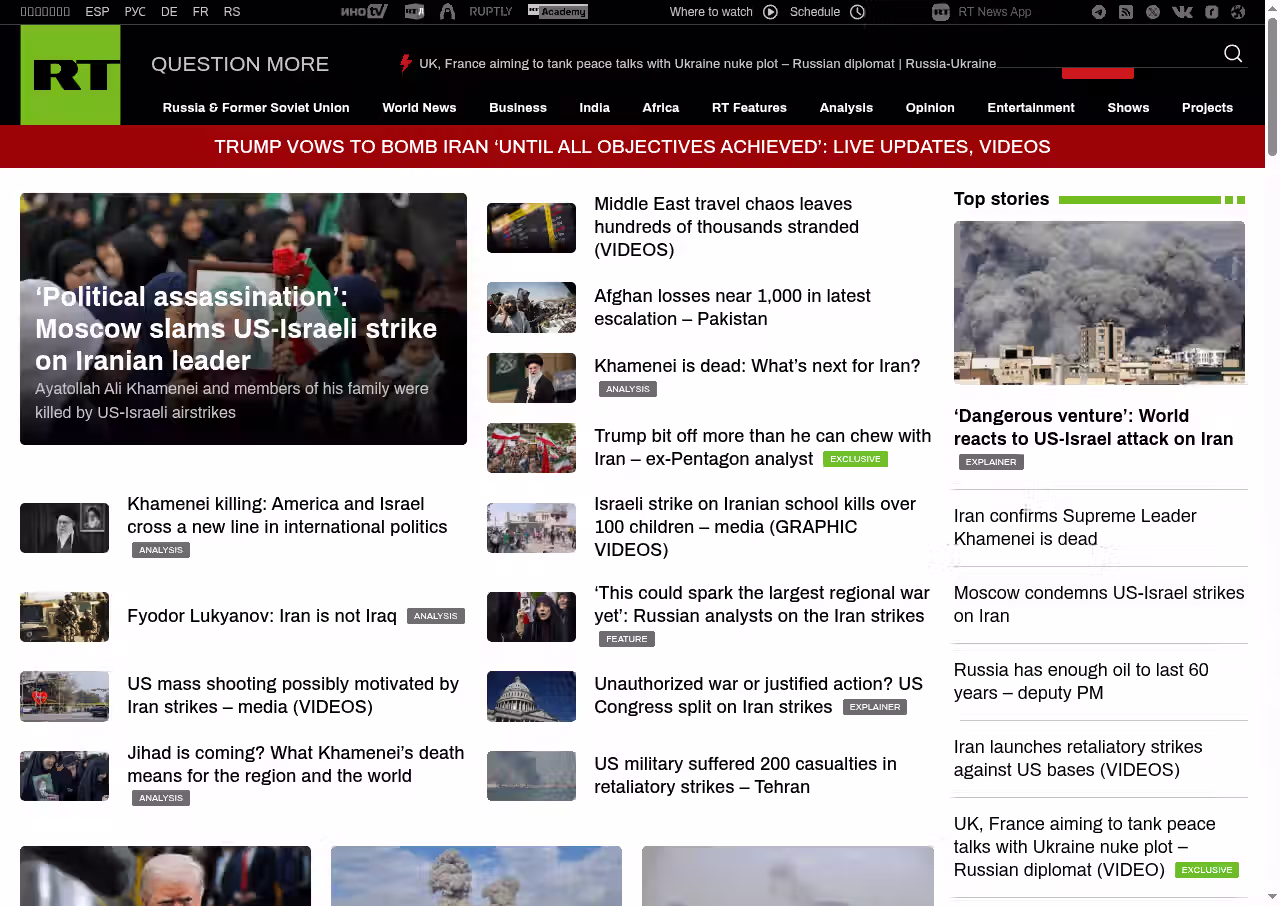The image size is (1280, 906).
Task: Open 'Khamenei is dead: What's next for Iran?'
Action: (x=757, y=366)
